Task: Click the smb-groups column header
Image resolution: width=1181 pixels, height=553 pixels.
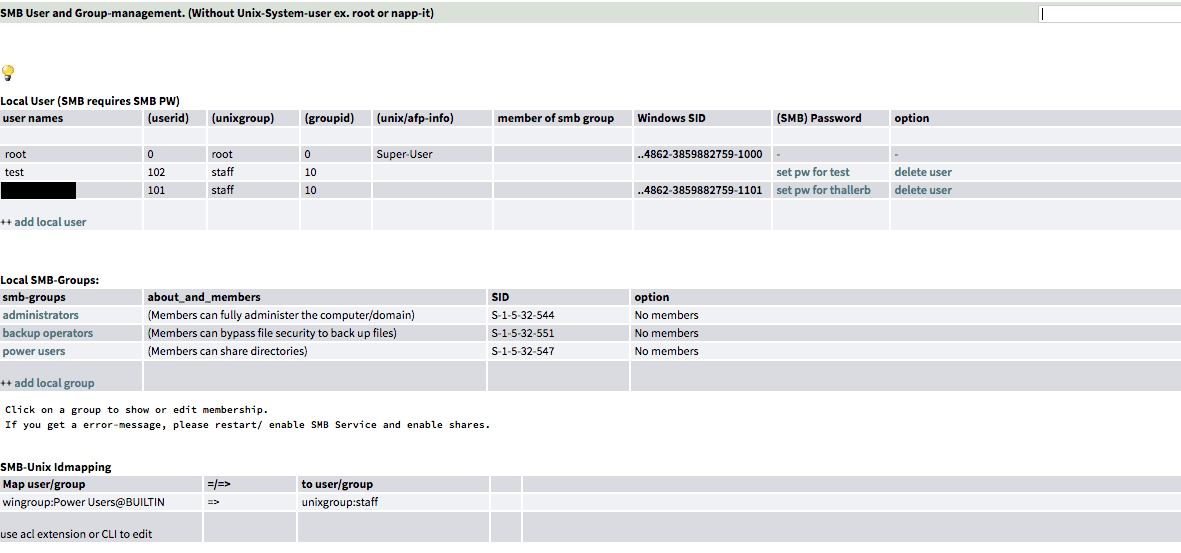Action: [34, 297]
